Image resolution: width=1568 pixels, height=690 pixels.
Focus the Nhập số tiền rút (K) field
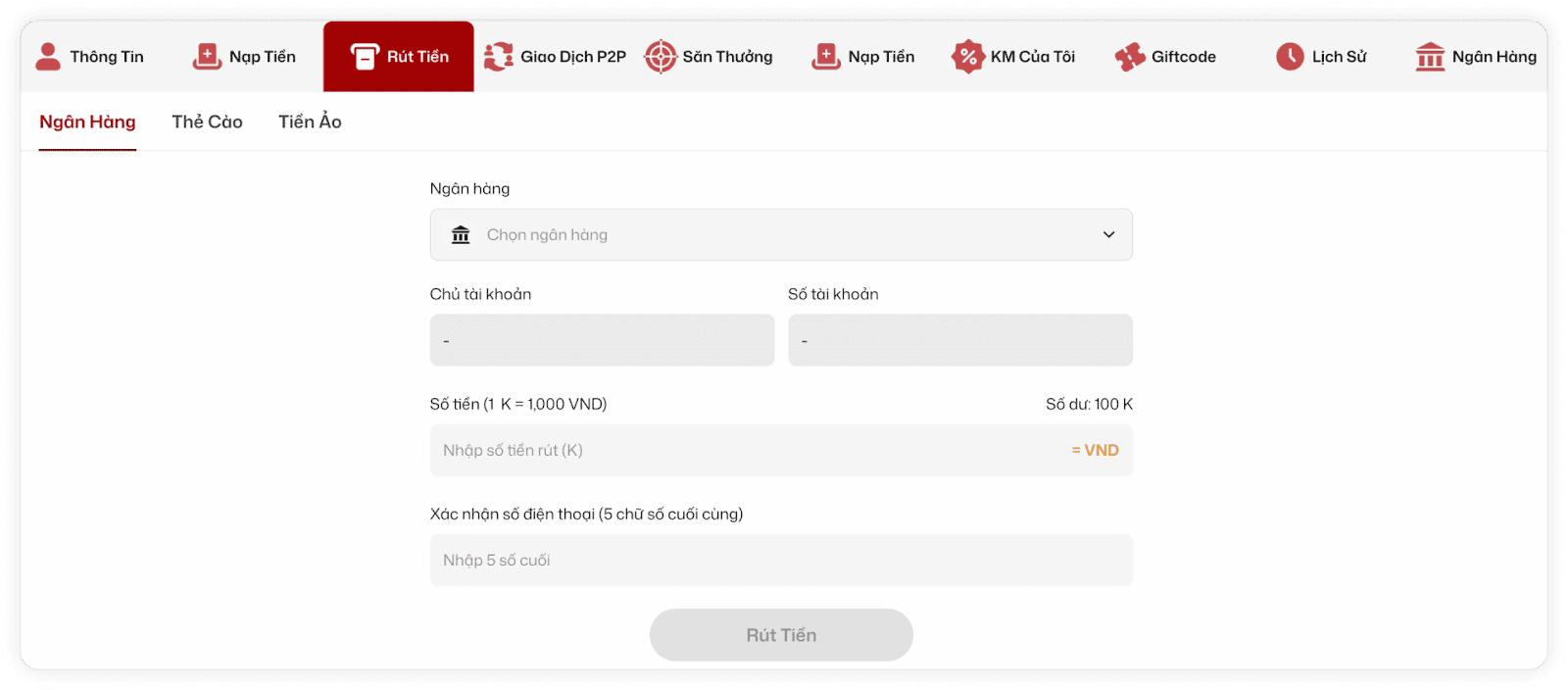click(745, 451)
